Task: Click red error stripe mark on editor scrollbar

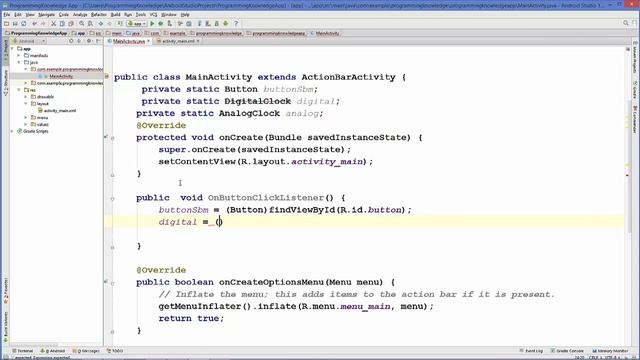Action: tap(627, 175)
